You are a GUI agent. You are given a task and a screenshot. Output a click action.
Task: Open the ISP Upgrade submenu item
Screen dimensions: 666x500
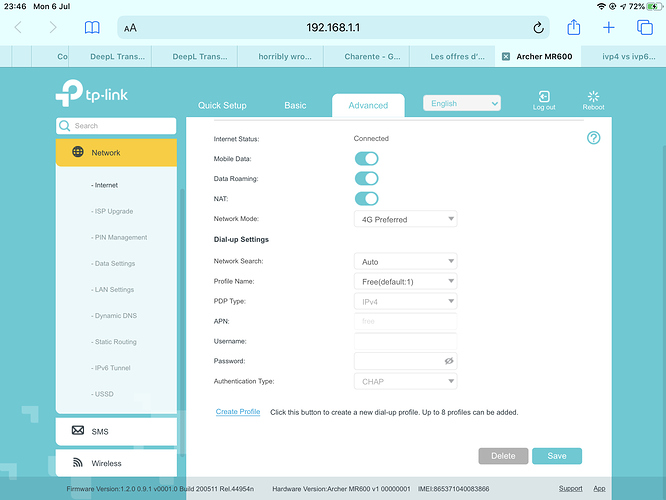112,211
